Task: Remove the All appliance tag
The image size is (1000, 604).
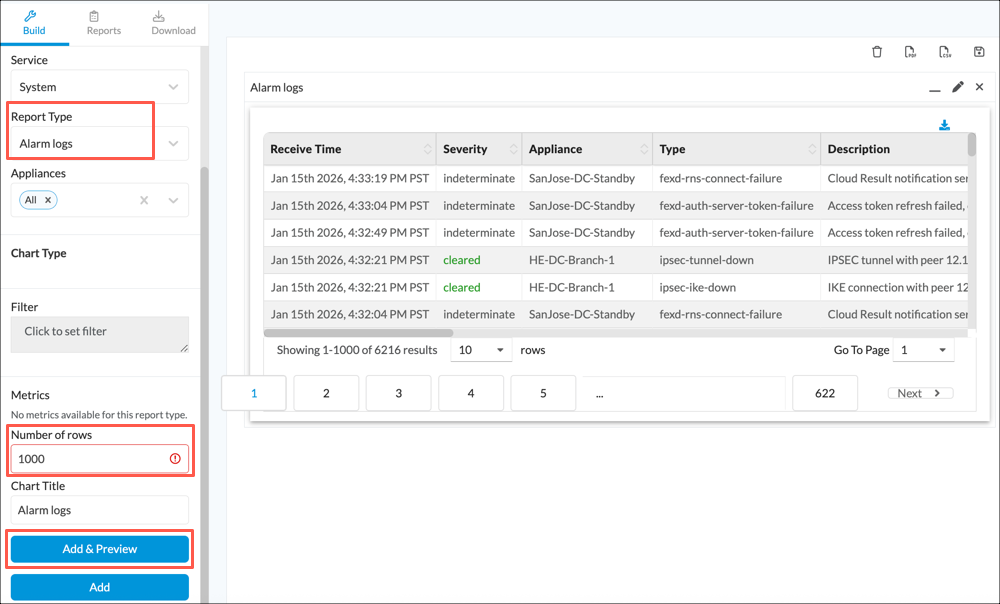Action: [48, 200]
